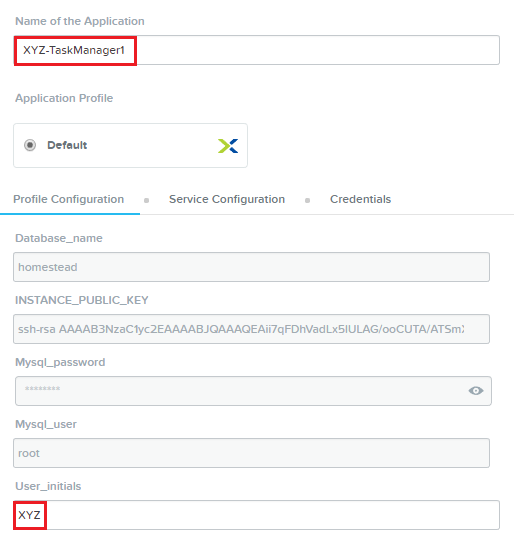Image resolution: width=514 pixels, height=543 pixels.
Task: Click the "Mysql_password" field label
Action: [x=60, y=362]
